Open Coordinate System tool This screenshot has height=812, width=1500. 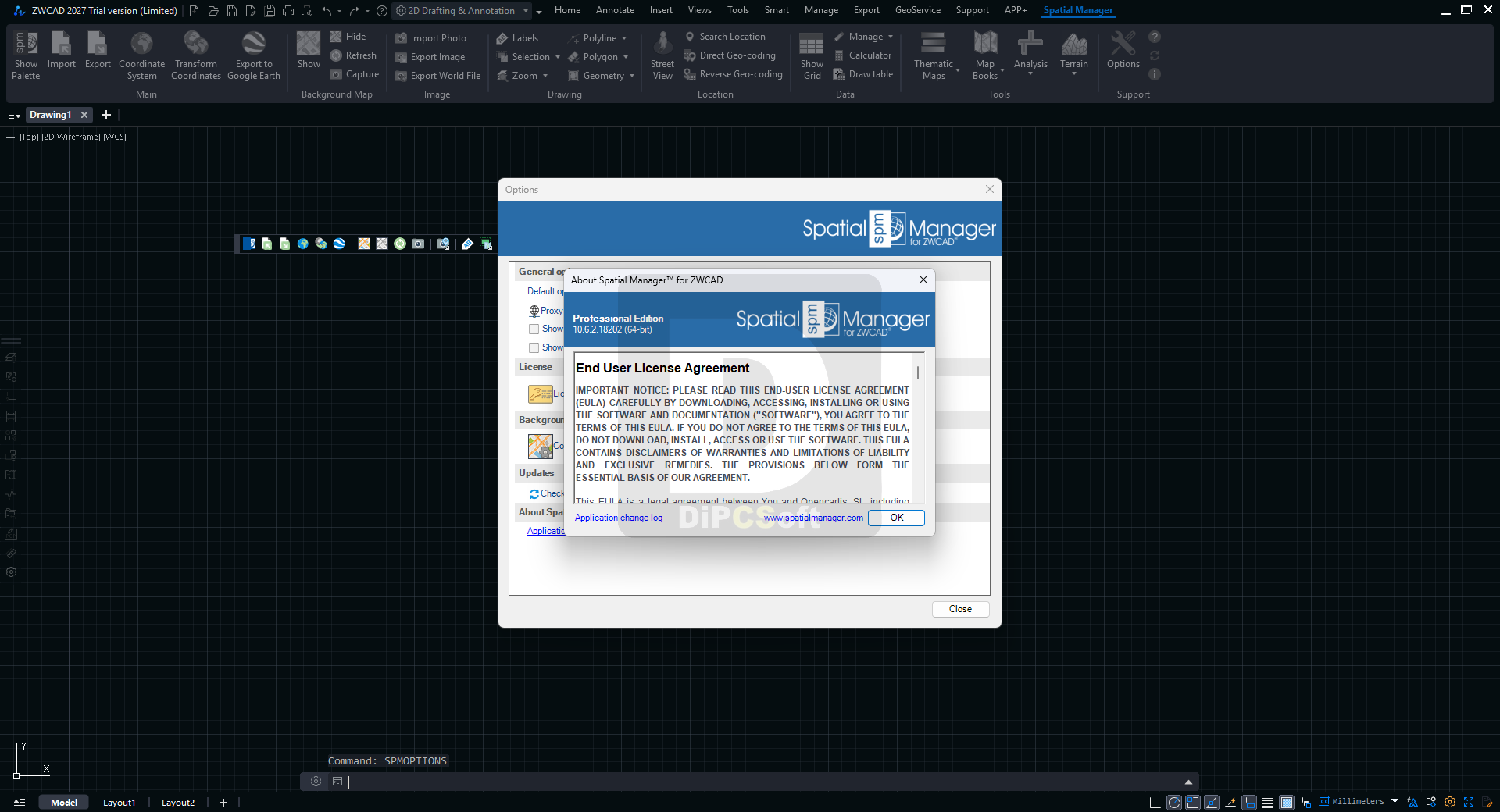pos(142,55)
